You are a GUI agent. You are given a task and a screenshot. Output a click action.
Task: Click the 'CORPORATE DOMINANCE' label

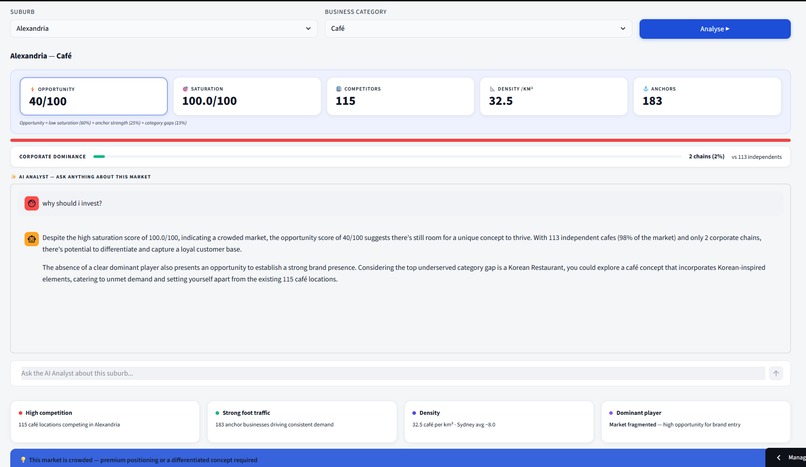coord(52,156)
